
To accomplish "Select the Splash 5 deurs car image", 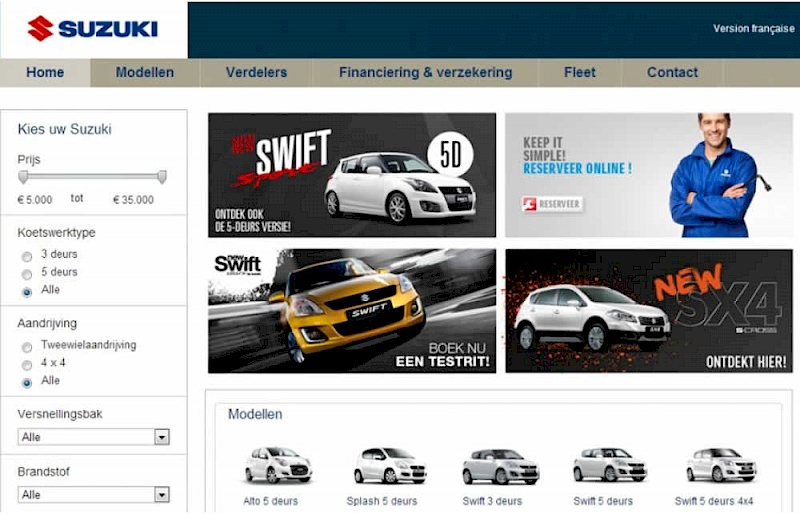I will [x=389, y=465].
